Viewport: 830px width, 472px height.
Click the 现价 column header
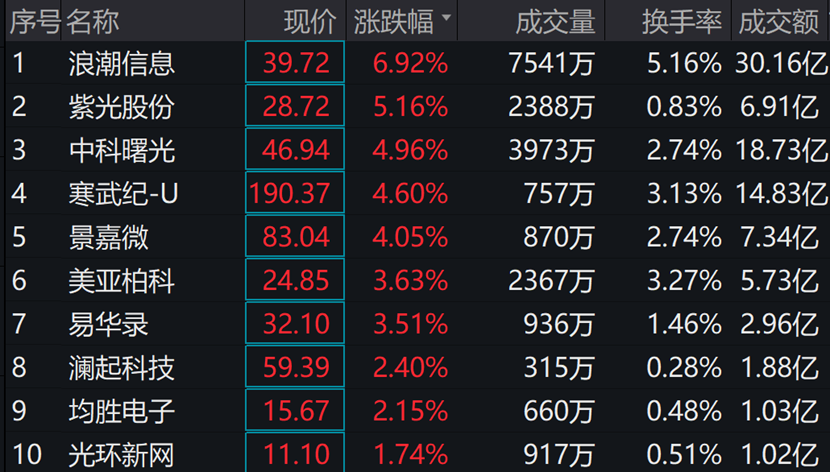(310, 22)
